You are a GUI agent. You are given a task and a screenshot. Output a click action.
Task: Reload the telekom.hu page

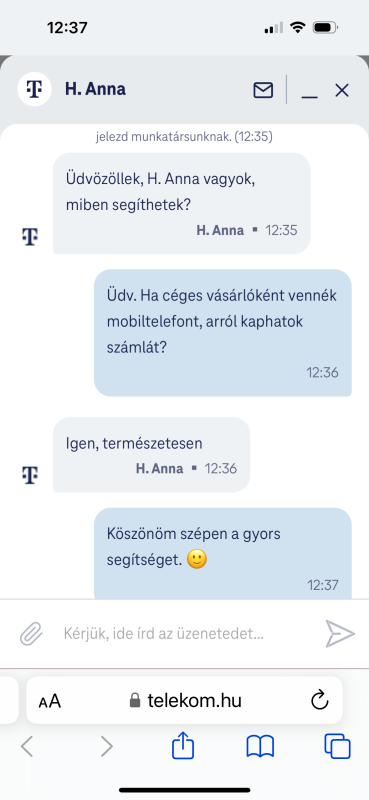pyautogui.click(x=319, y=700)
